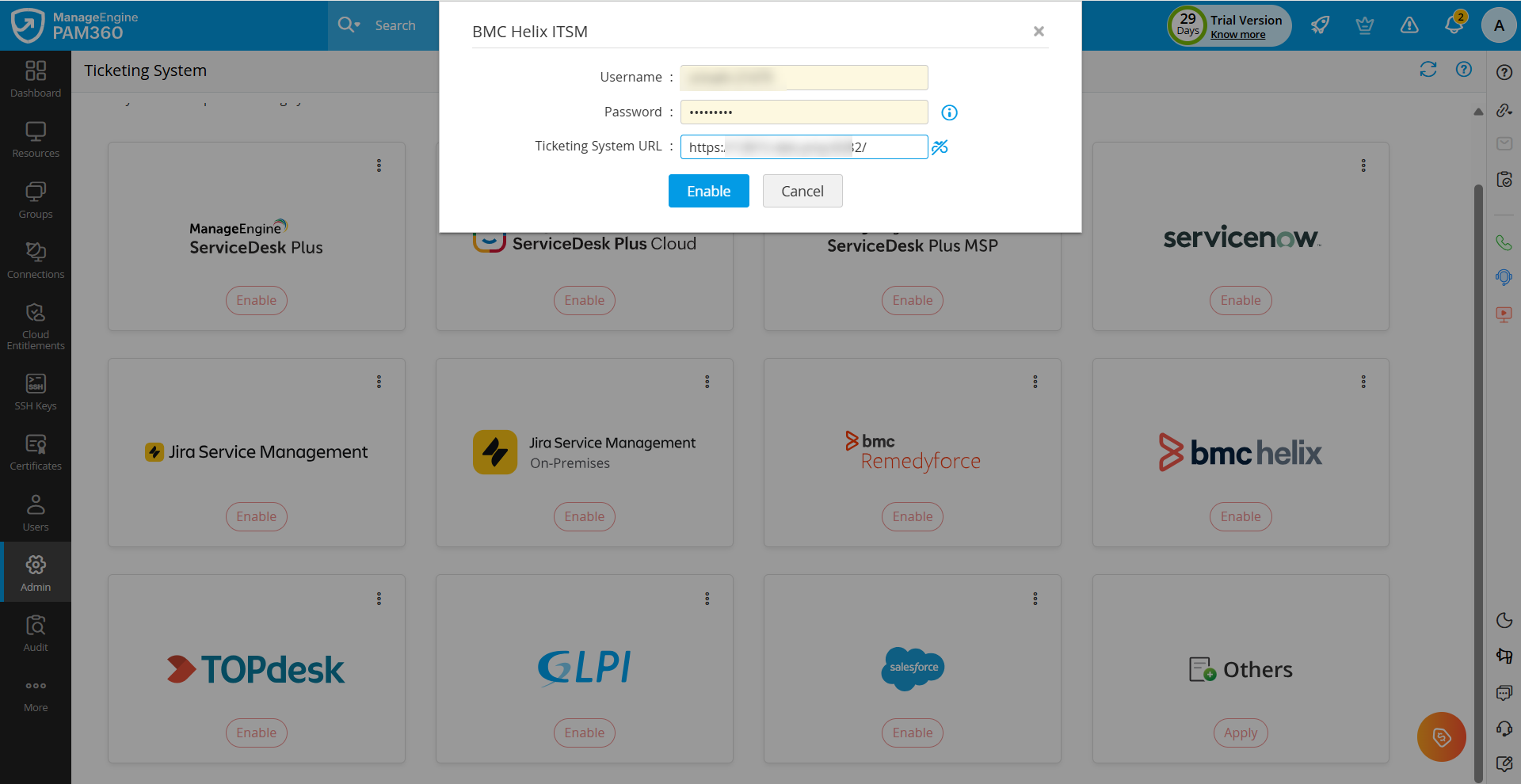
Task: Enable ServiceNow integration
Action: [1241, 300]
